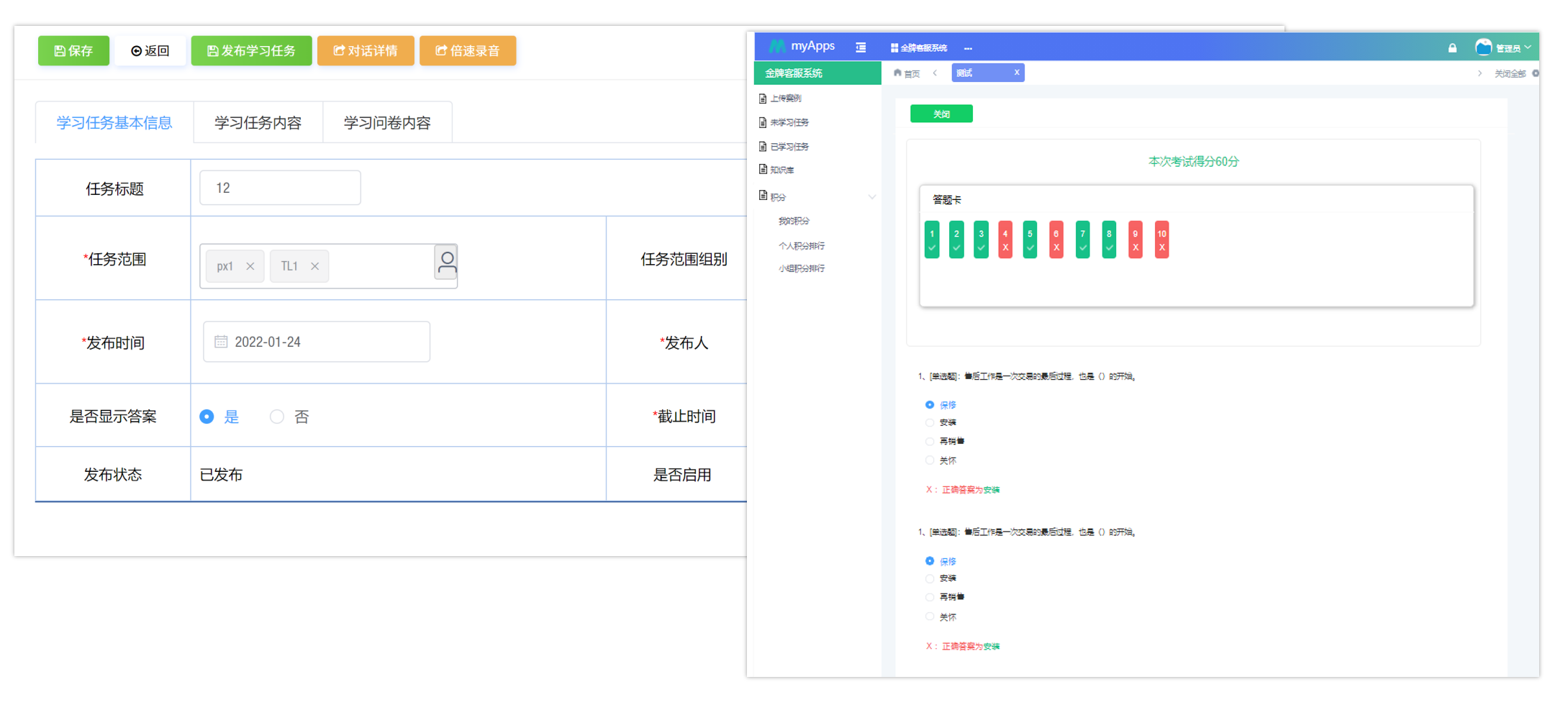Jump to question 5 on answer card
Image resolution: width=1568 pixels, height=705 pixels.
click(x=1030, y=240)
